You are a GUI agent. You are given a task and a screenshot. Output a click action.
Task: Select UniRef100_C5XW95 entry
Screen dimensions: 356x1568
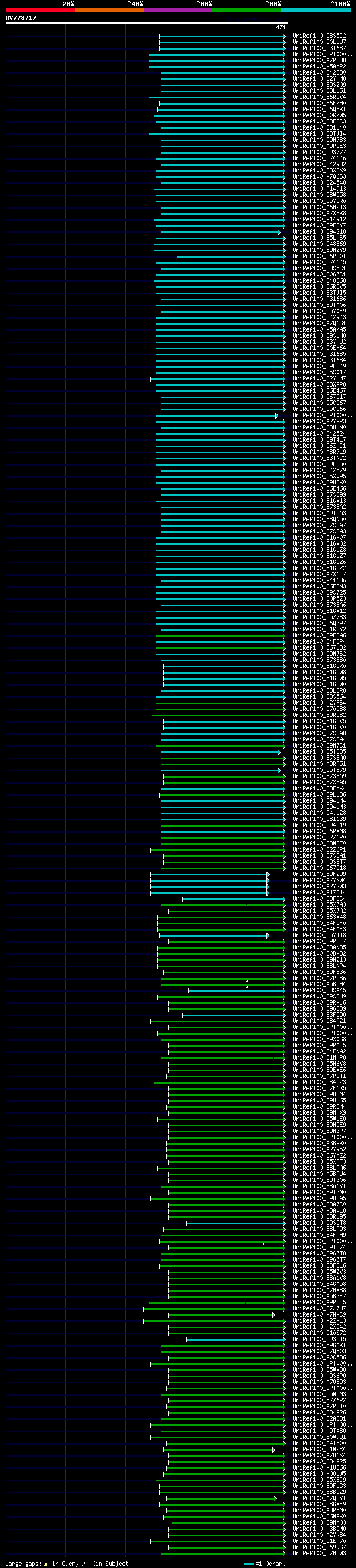tap(319, 477)
